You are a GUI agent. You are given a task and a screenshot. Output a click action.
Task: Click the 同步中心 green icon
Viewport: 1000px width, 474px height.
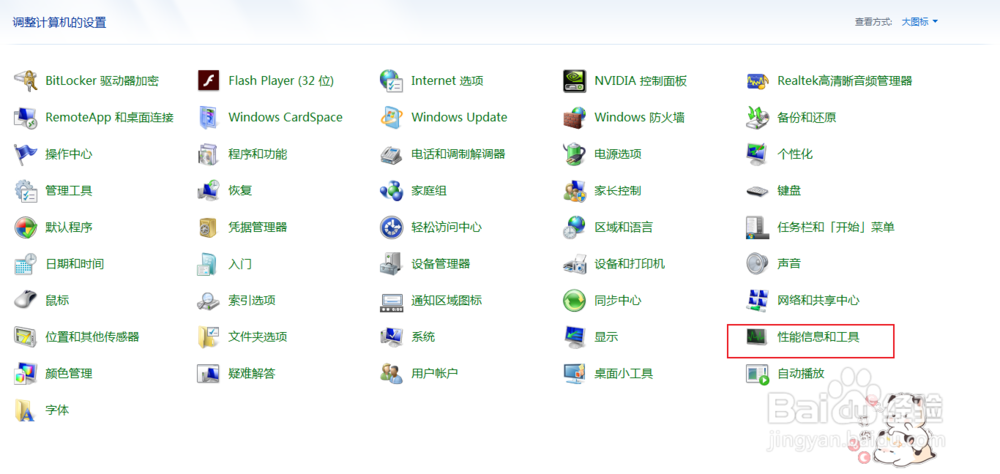574,300
